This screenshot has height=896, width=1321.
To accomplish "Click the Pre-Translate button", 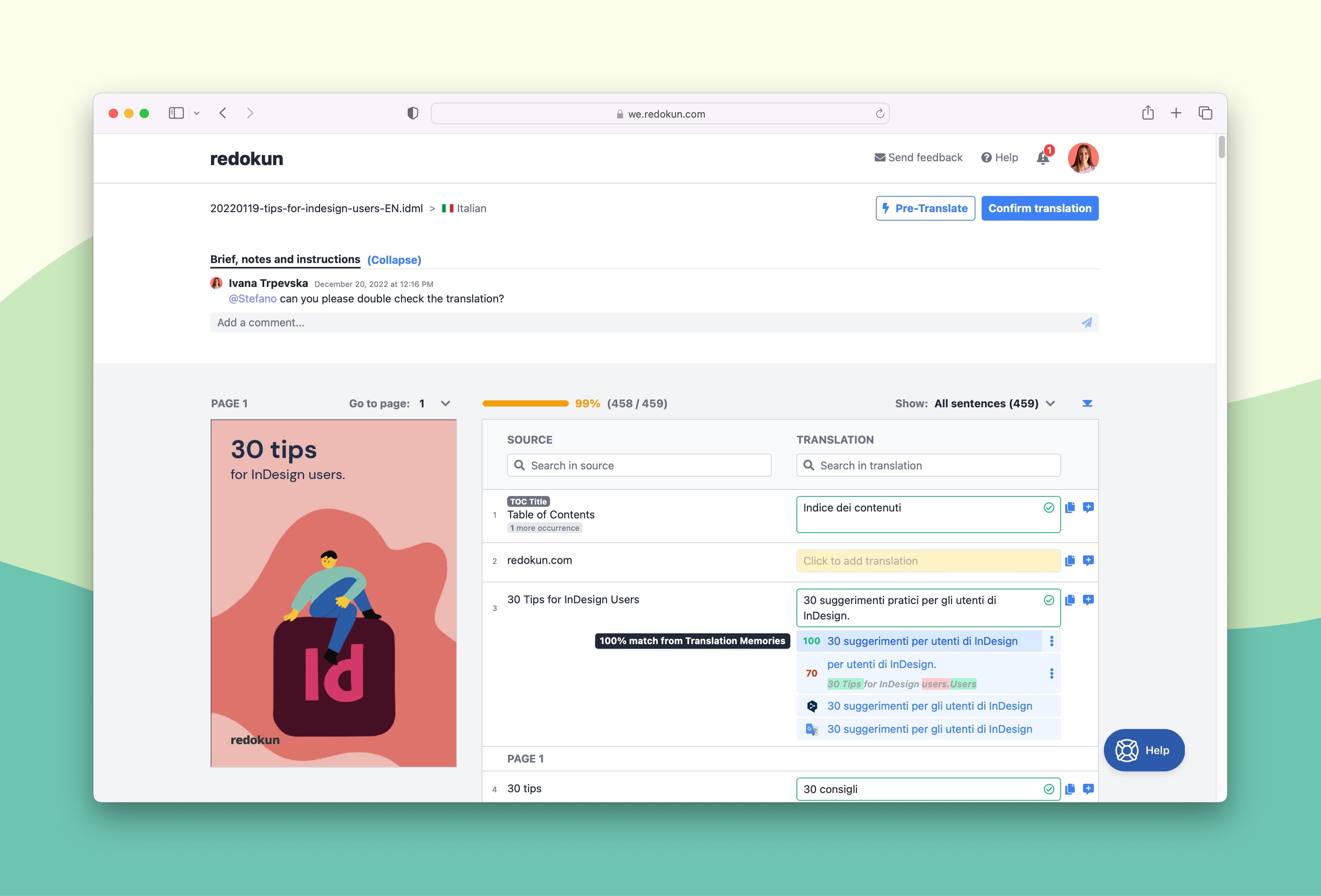I will click(x=925, y=208).
